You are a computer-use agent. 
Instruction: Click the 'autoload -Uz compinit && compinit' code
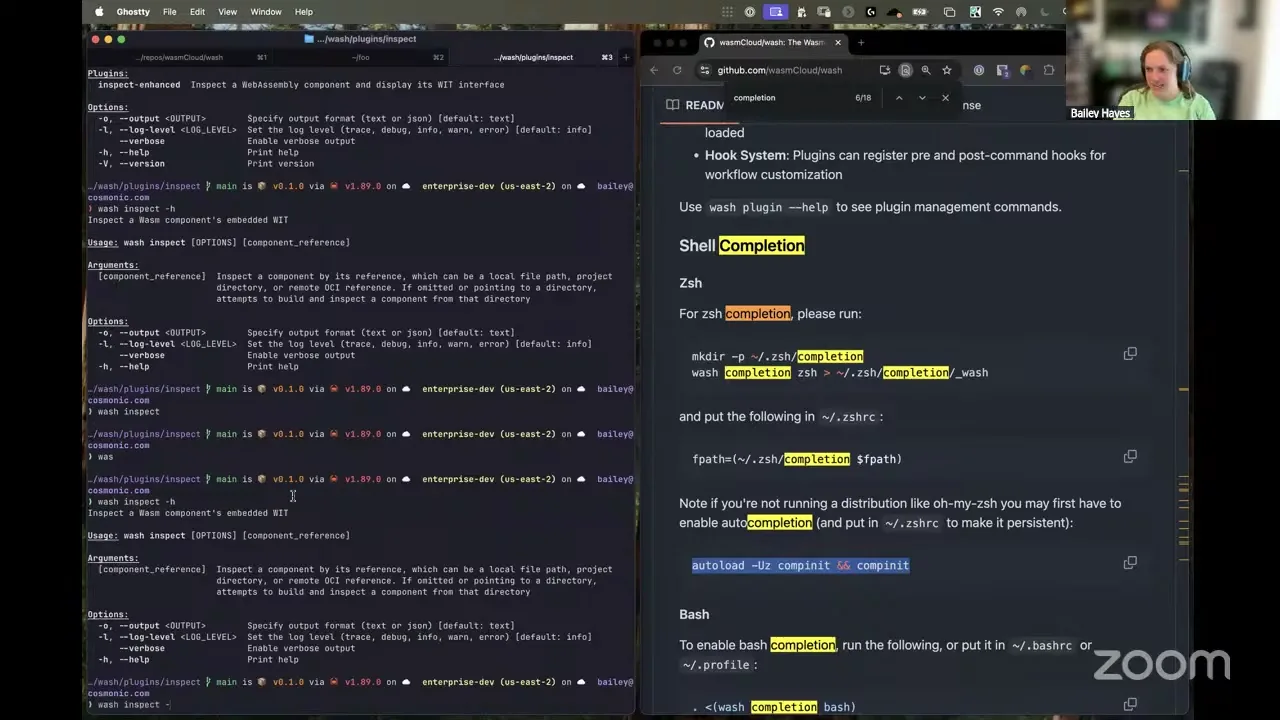800,566
